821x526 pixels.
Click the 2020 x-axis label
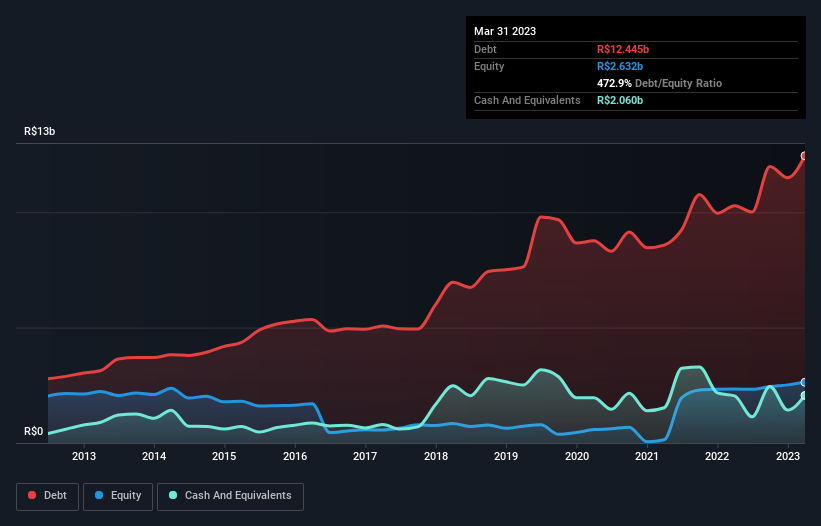click(x=576, y=456)
